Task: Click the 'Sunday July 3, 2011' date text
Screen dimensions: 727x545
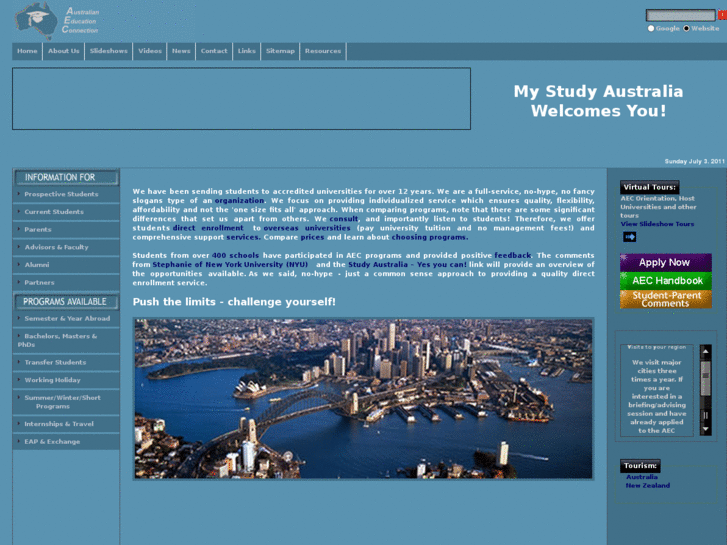Action: [694, 161]
